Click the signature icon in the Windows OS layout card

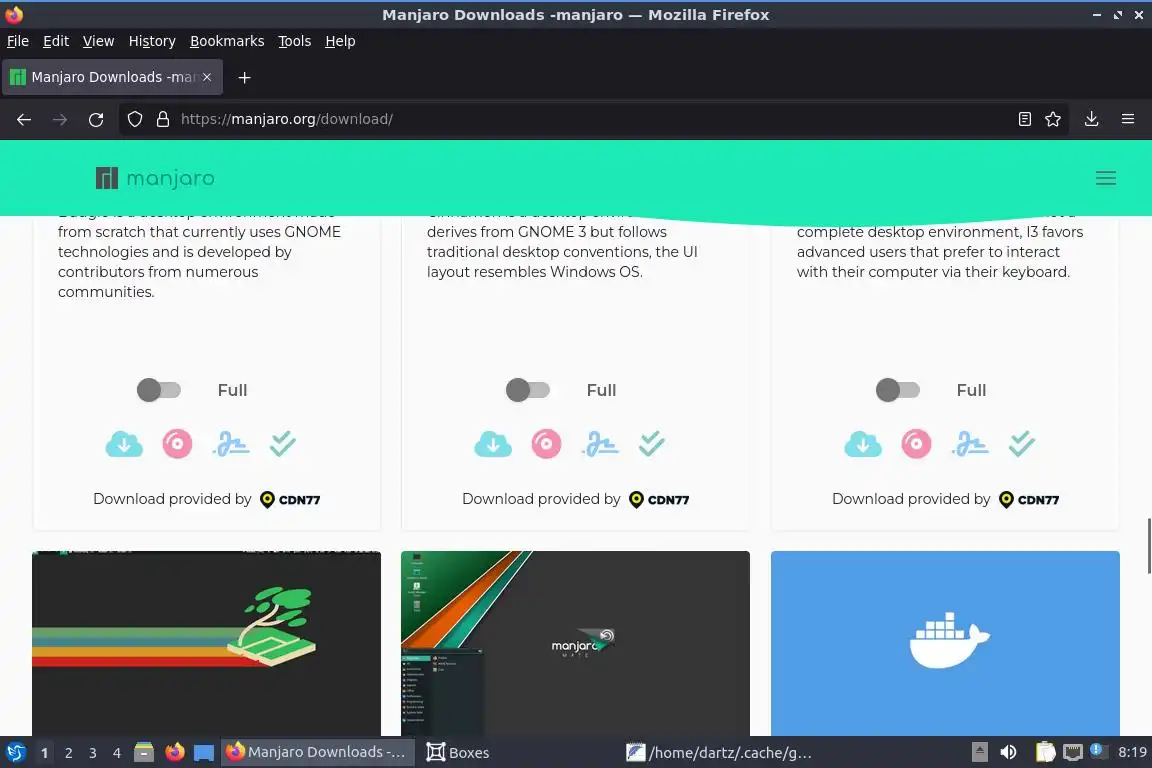point(600,444)
